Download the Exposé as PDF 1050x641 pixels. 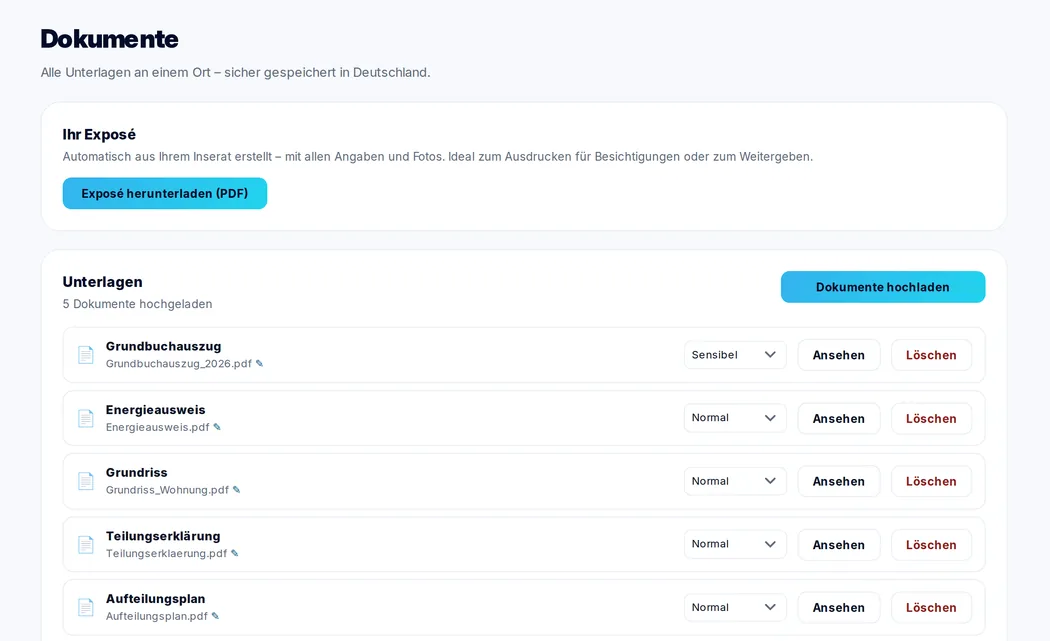165,194
